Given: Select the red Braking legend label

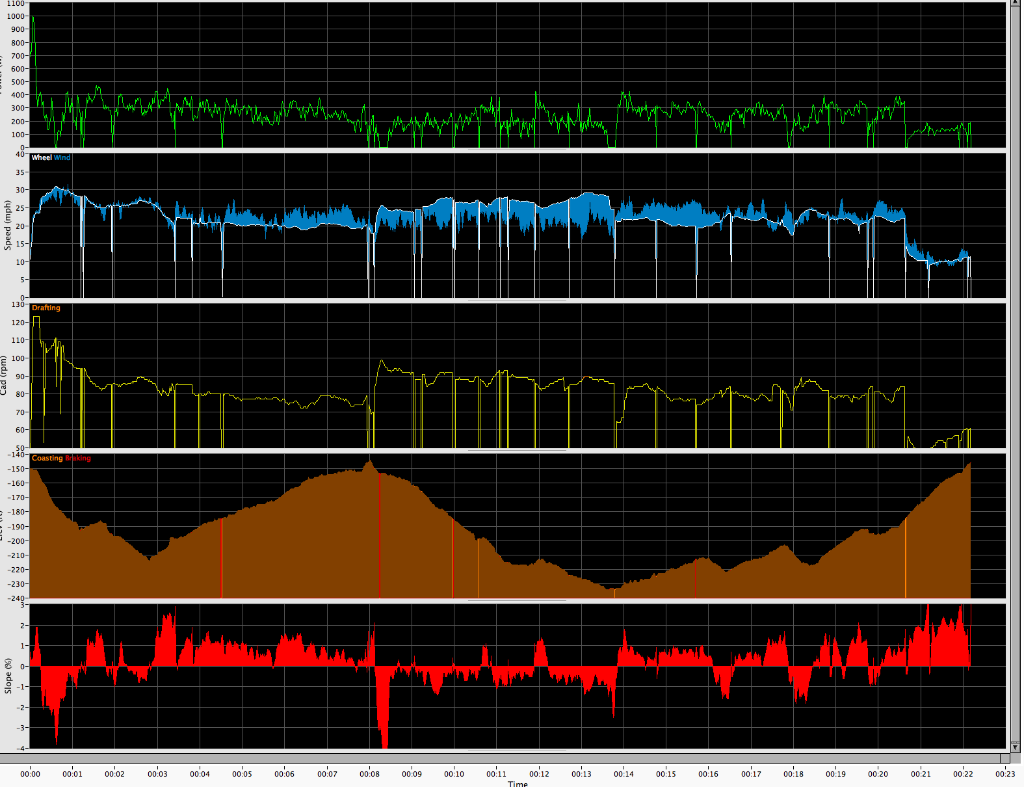Looking at the screenshot, I should pyautogui.click(x=77, y=458).
